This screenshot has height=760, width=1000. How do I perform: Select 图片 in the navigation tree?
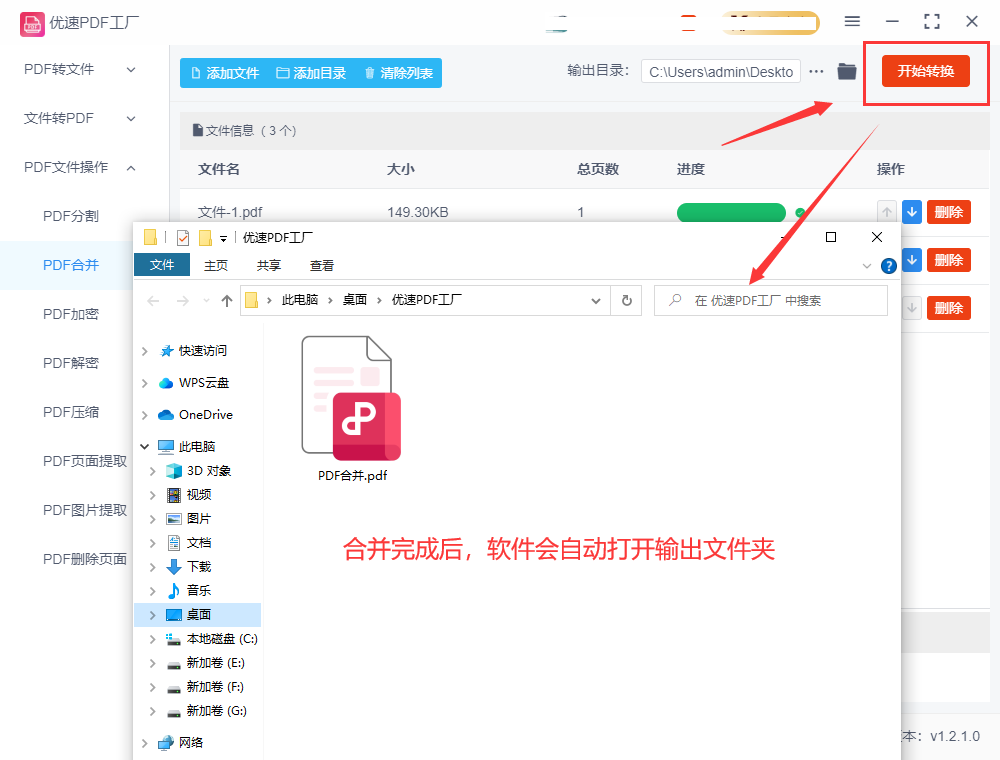click(198, 518)
